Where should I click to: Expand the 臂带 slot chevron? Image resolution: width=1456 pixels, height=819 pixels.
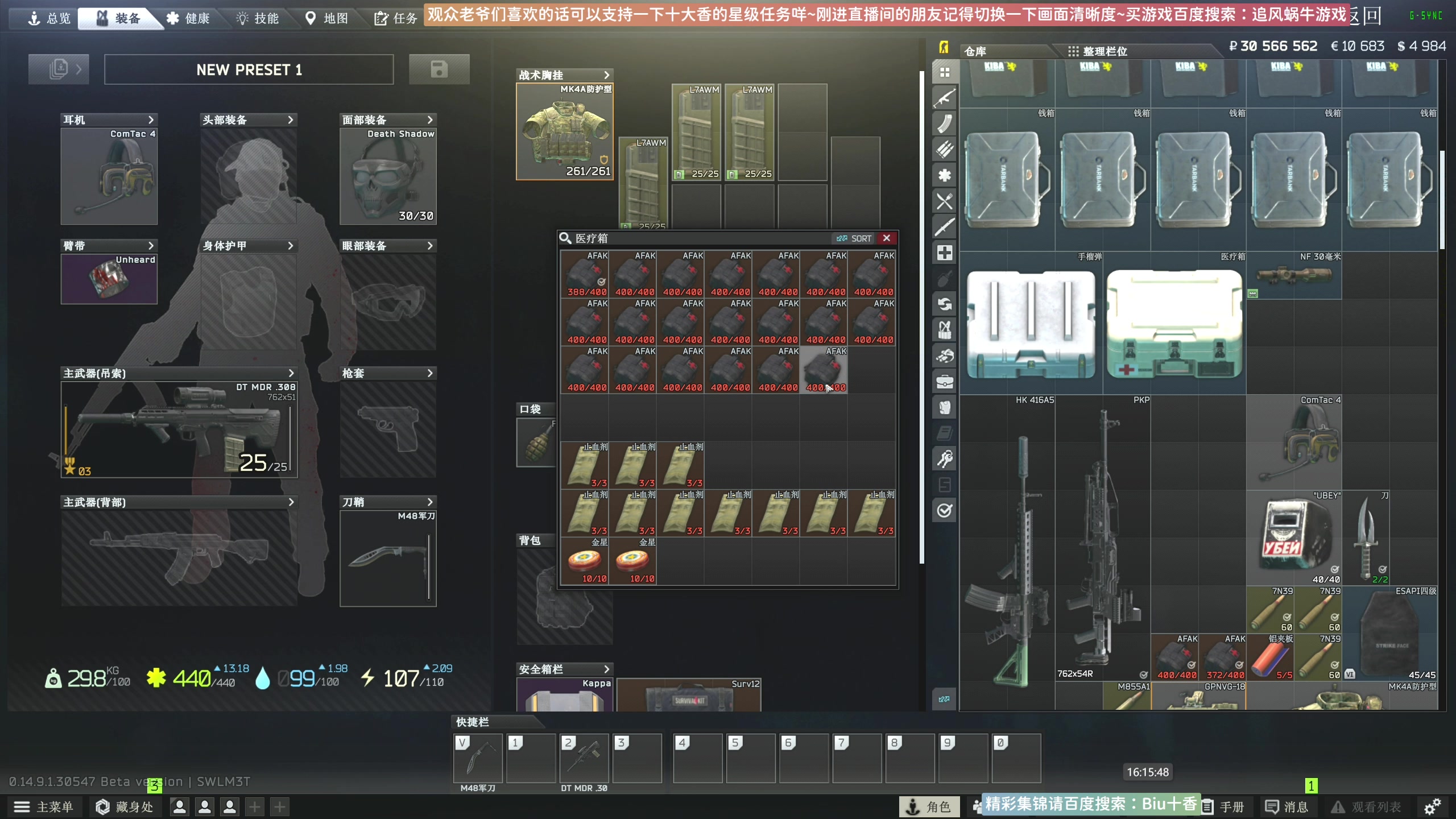[151, 246]
